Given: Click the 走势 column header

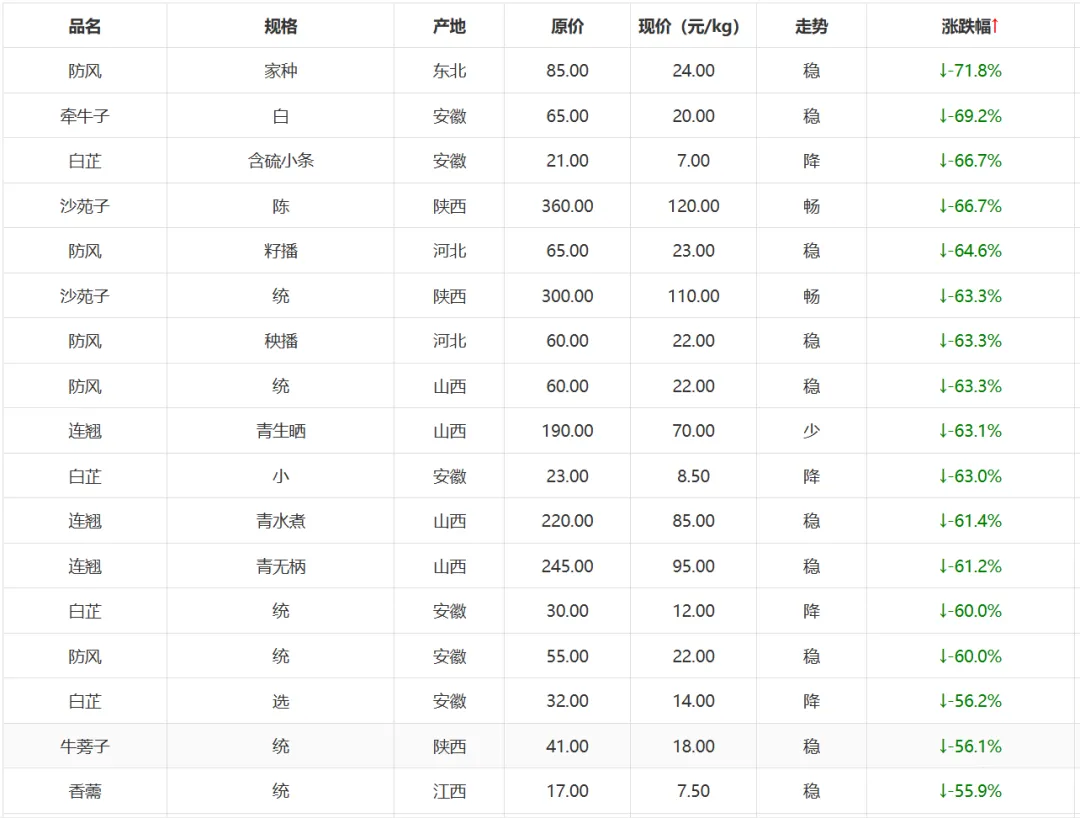Looking at the screenshot, I should [811, 26].
